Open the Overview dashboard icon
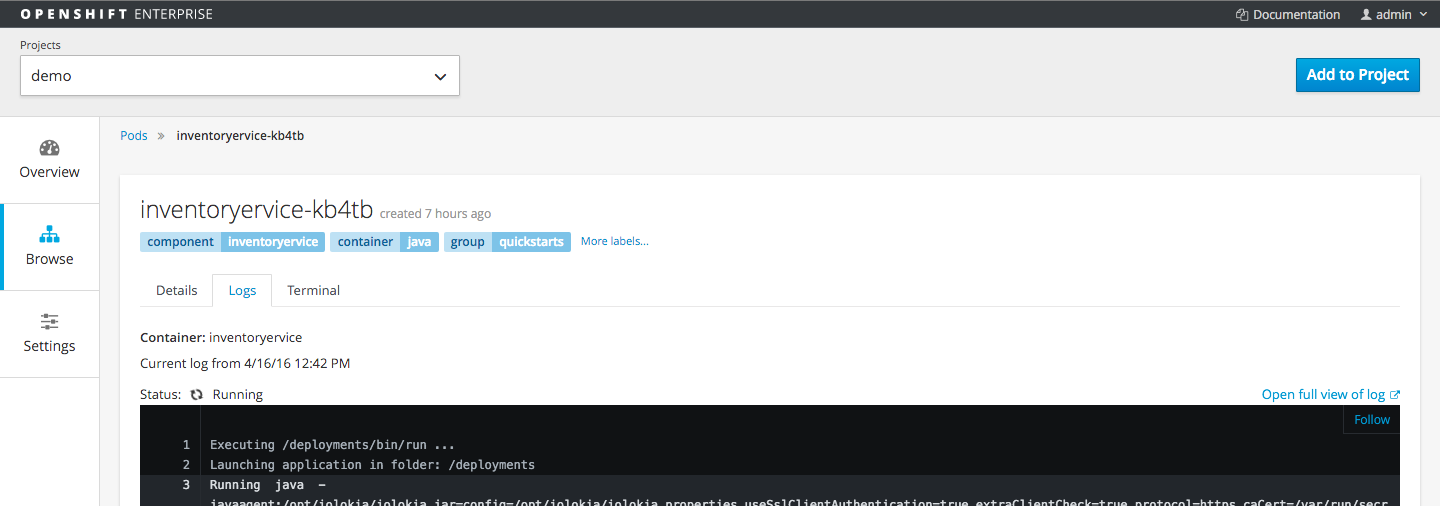The image size is (1440, 506). (x=49, y=148)
